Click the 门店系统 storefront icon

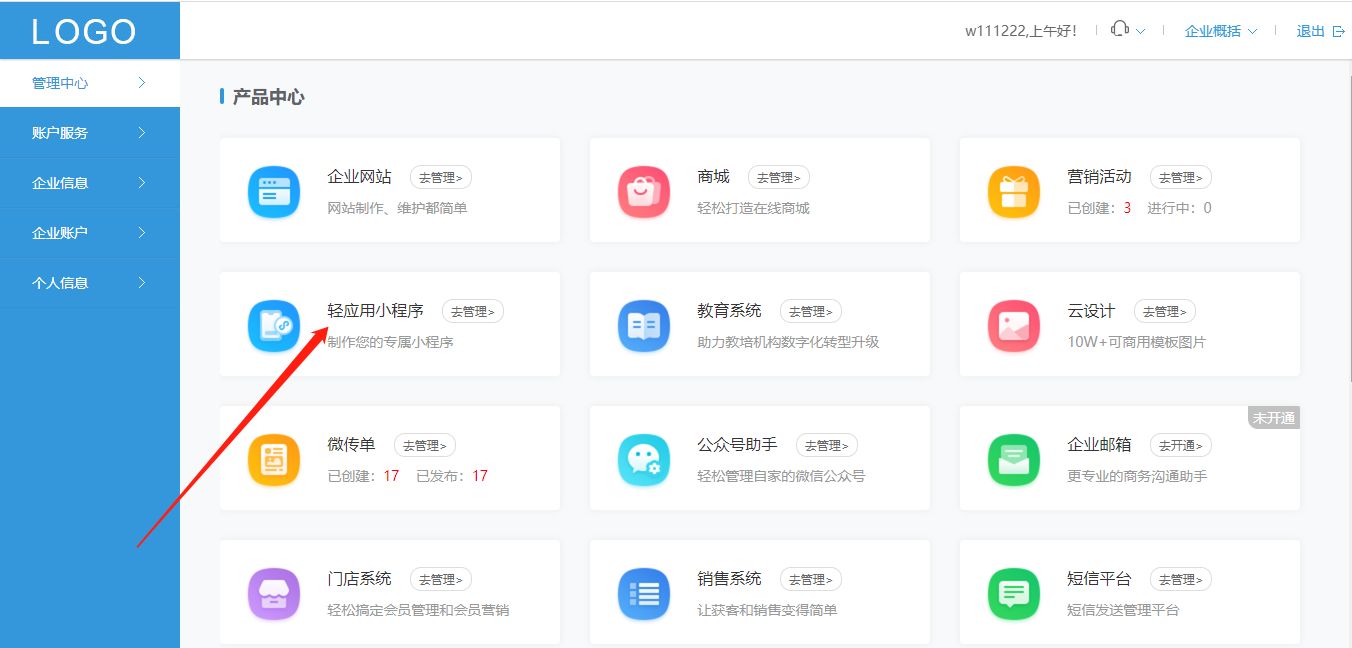point(274,593)
